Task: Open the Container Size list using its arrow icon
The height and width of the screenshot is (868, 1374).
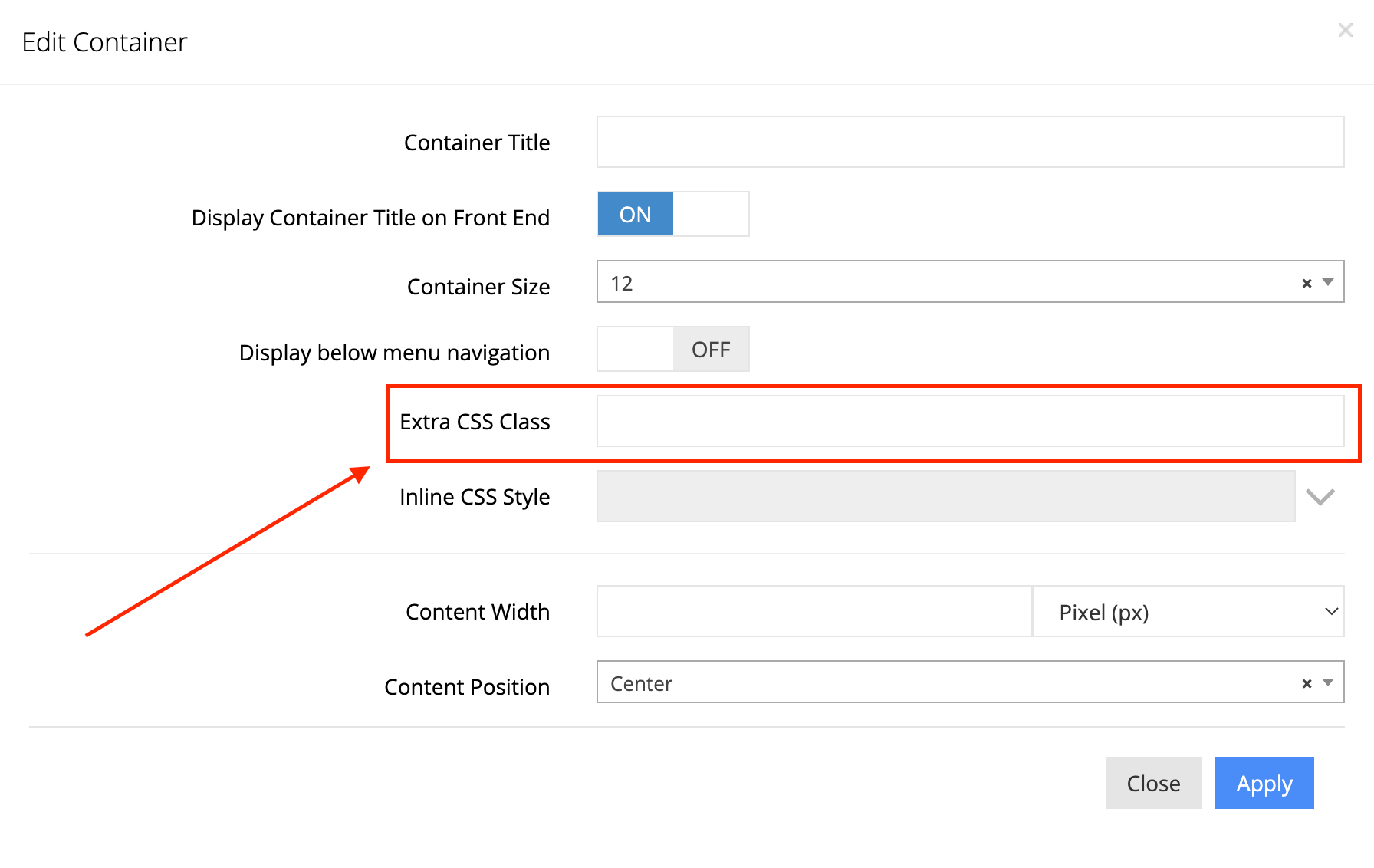Action: coord(1326,283)
